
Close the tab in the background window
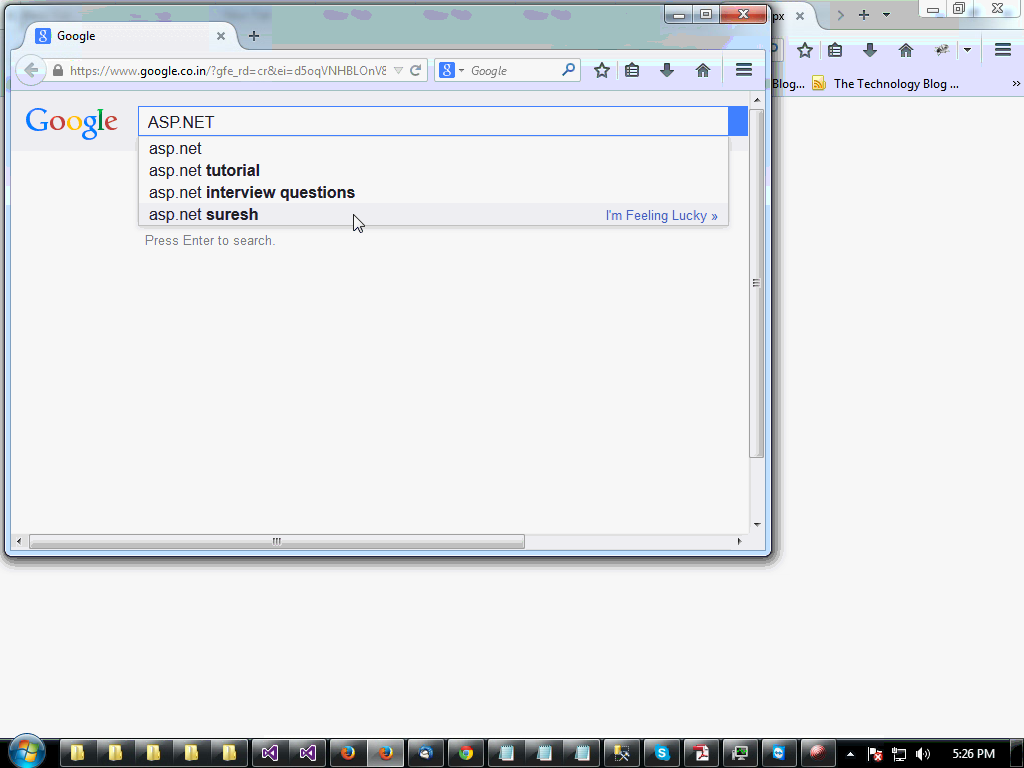click(799, 16)
